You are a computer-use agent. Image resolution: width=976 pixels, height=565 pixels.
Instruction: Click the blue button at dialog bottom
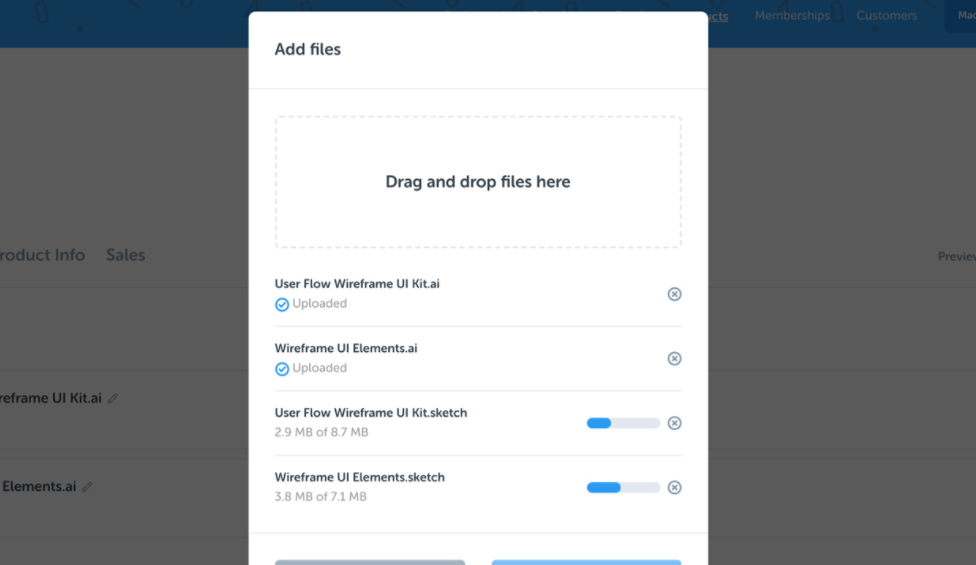click(586, 563)
